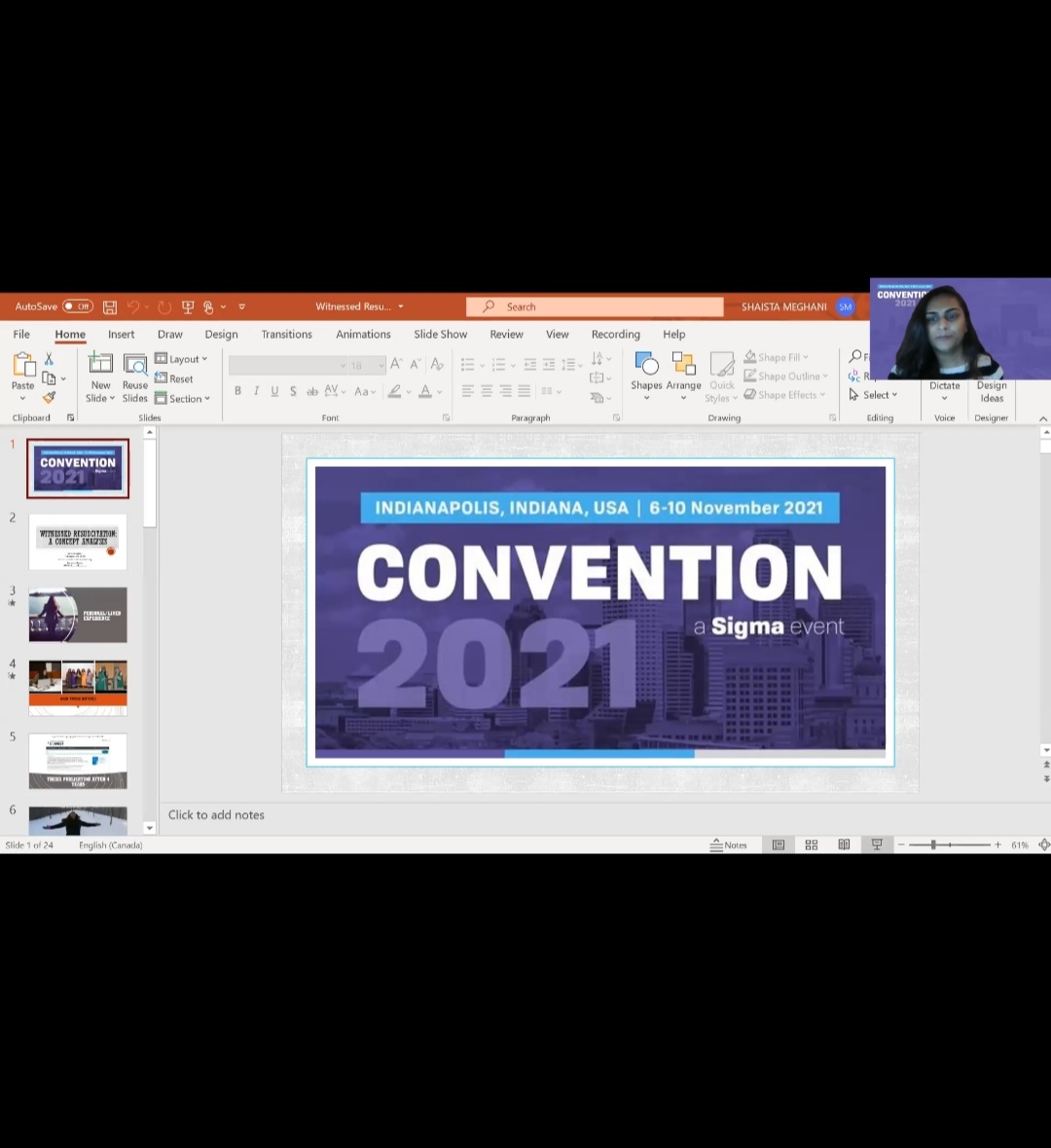Viewport: 1051px width, 1148px height.
Task: Click the New Slide icon
Action: click(x=100, y=364)
